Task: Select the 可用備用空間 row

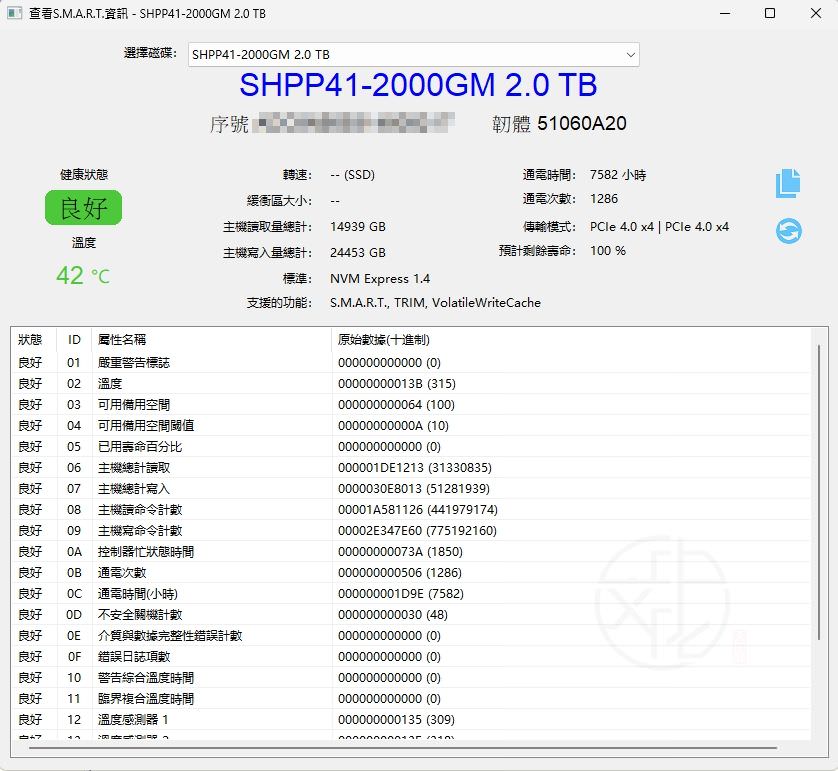Action: click(410, 404)
